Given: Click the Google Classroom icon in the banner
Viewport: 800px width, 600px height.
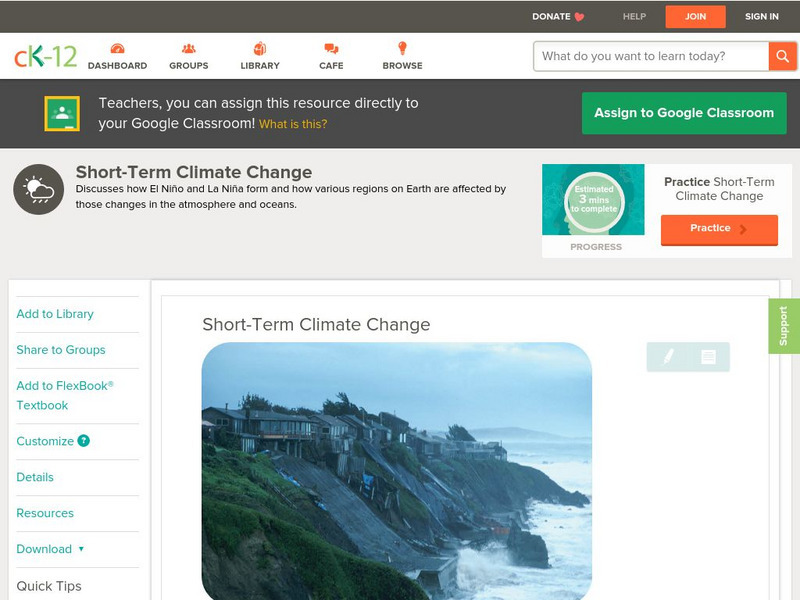Looking at the screenshot, I should (64, 110).
